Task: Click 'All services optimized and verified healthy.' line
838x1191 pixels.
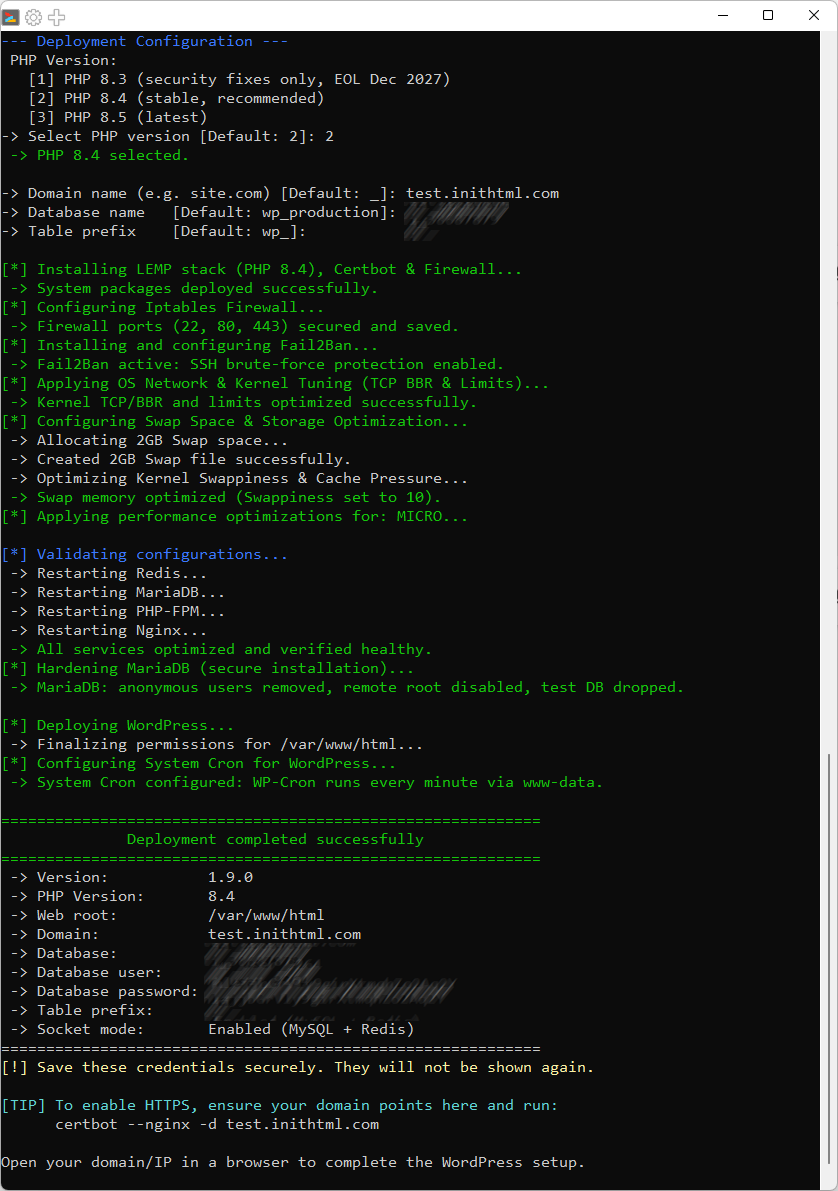Action: 221,649
